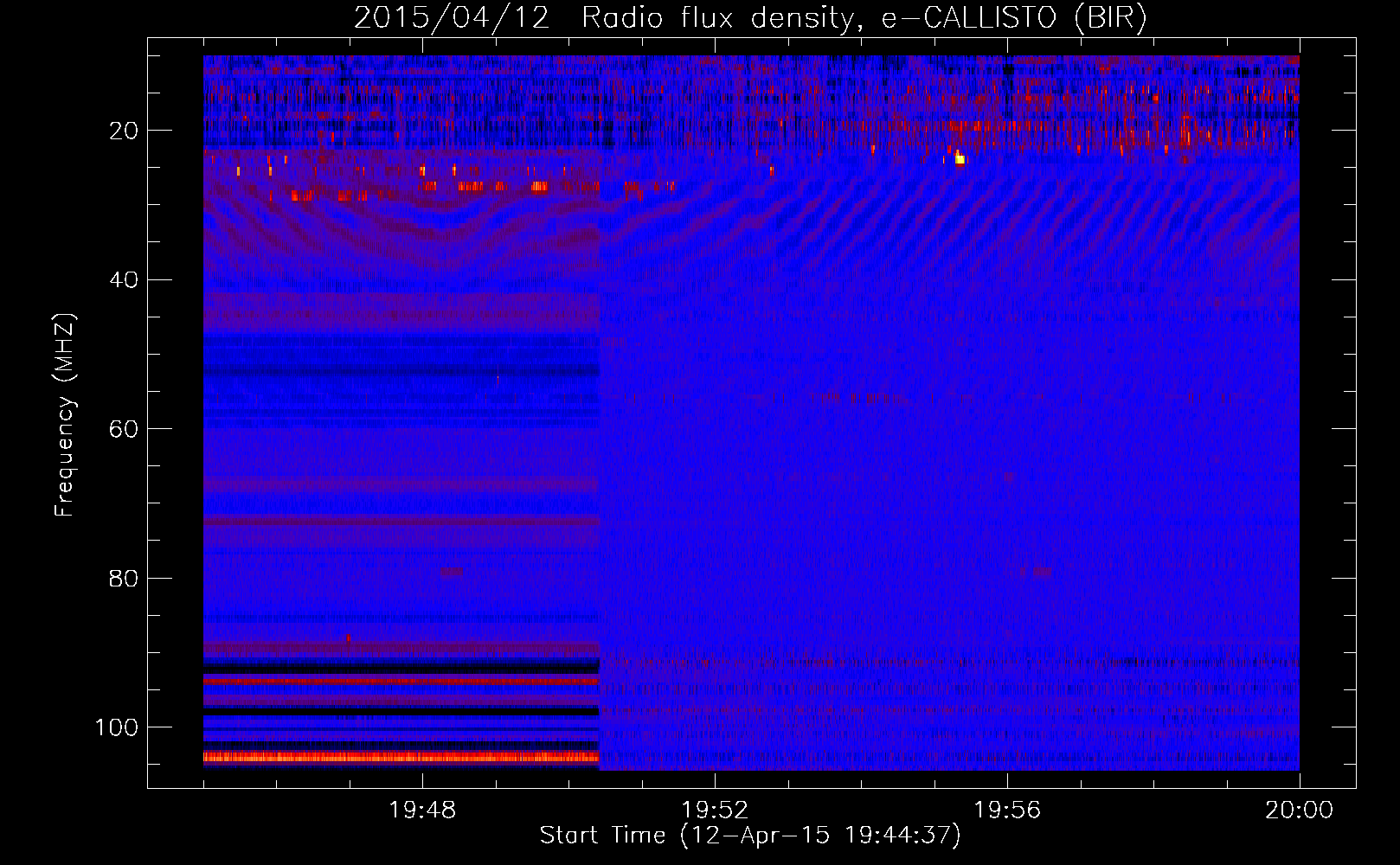The image size is (1400, 865).
Task: Click the 19:56 time tick label
Action: 1007,811
